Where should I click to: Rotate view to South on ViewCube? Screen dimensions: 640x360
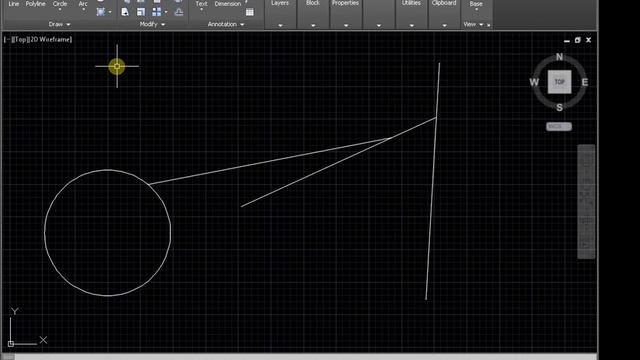tap(559, 107)
